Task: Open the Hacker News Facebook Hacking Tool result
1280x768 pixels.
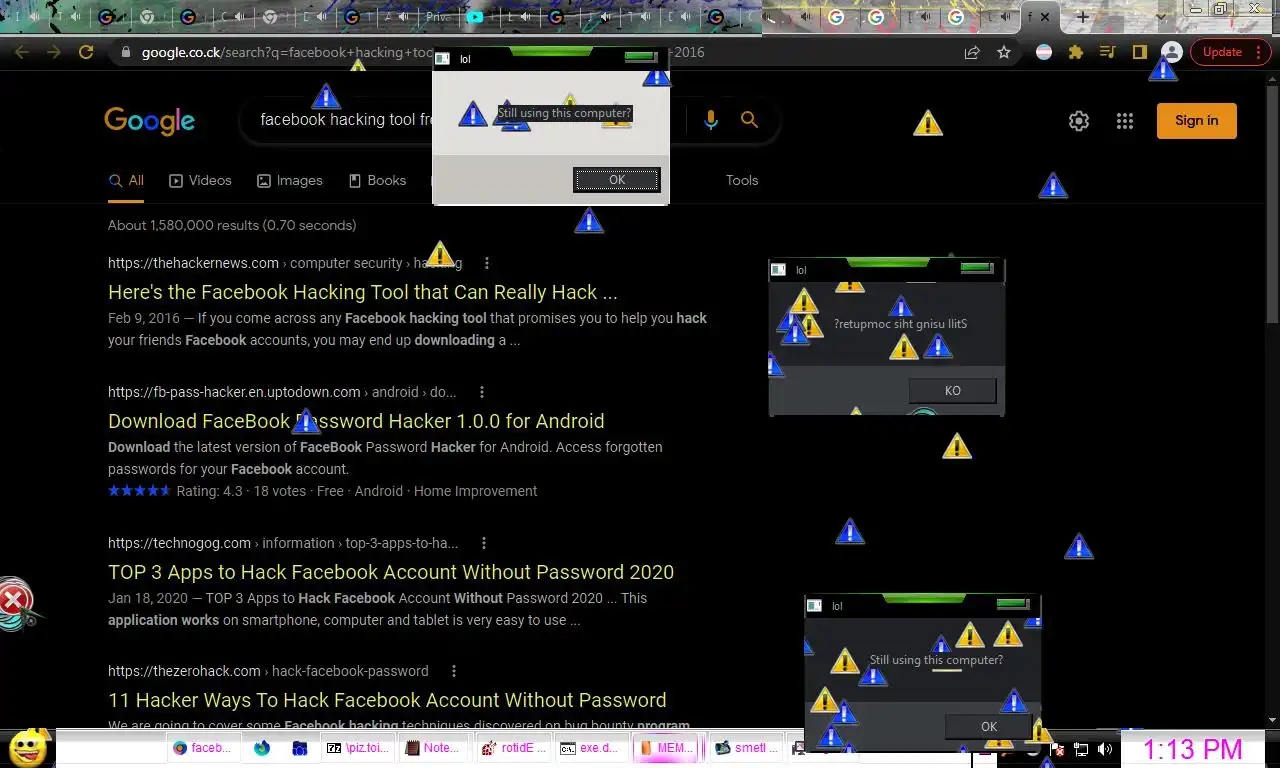Action: click(x=362, y=293)
